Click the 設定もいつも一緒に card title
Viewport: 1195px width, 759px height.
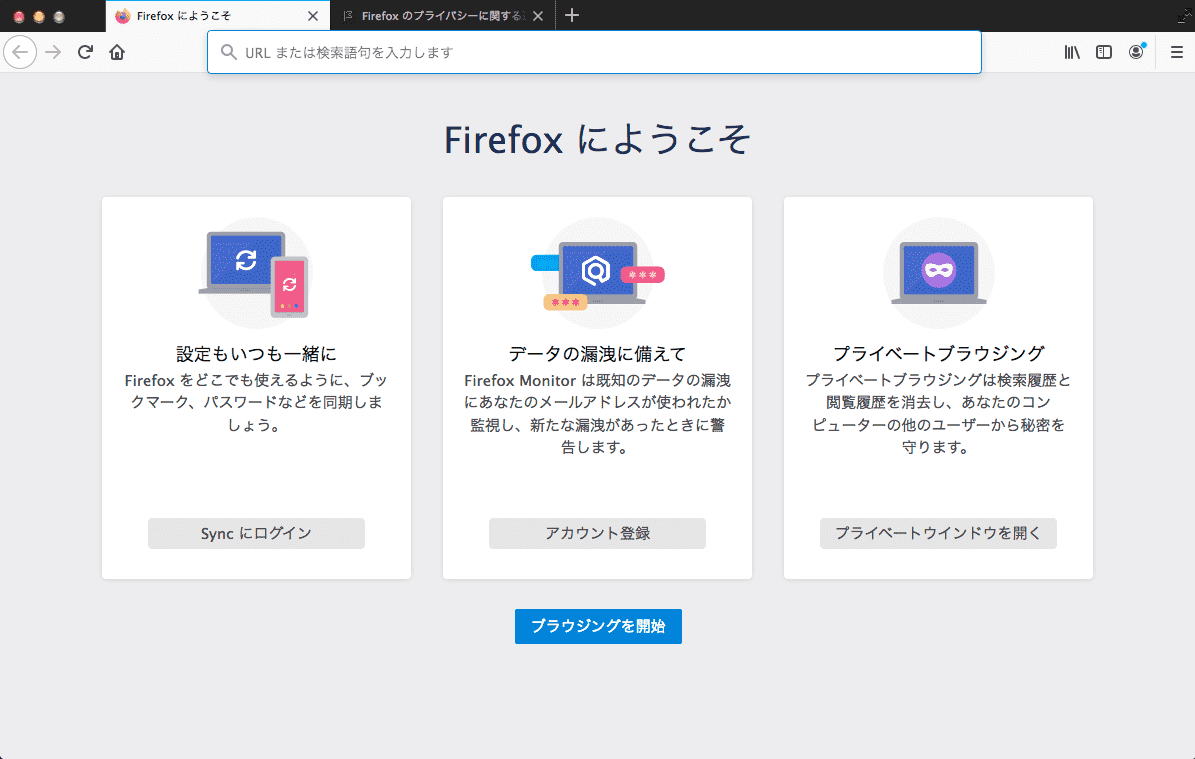click(x=256, y=354)
